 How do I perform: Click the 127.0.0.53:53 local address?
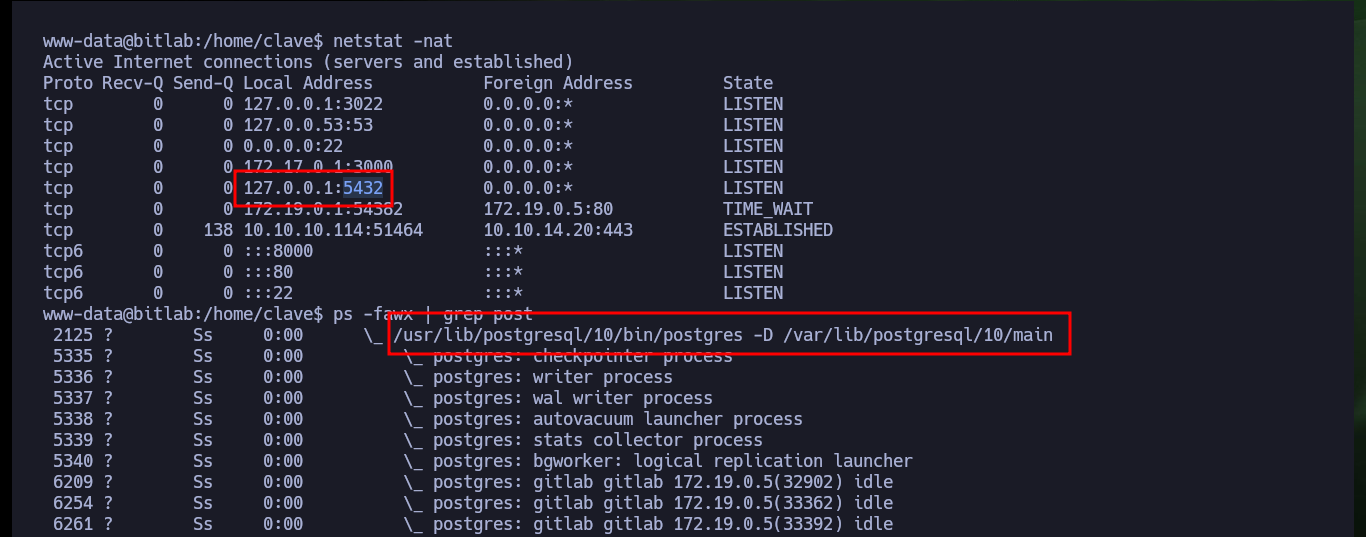pos(308,125)
